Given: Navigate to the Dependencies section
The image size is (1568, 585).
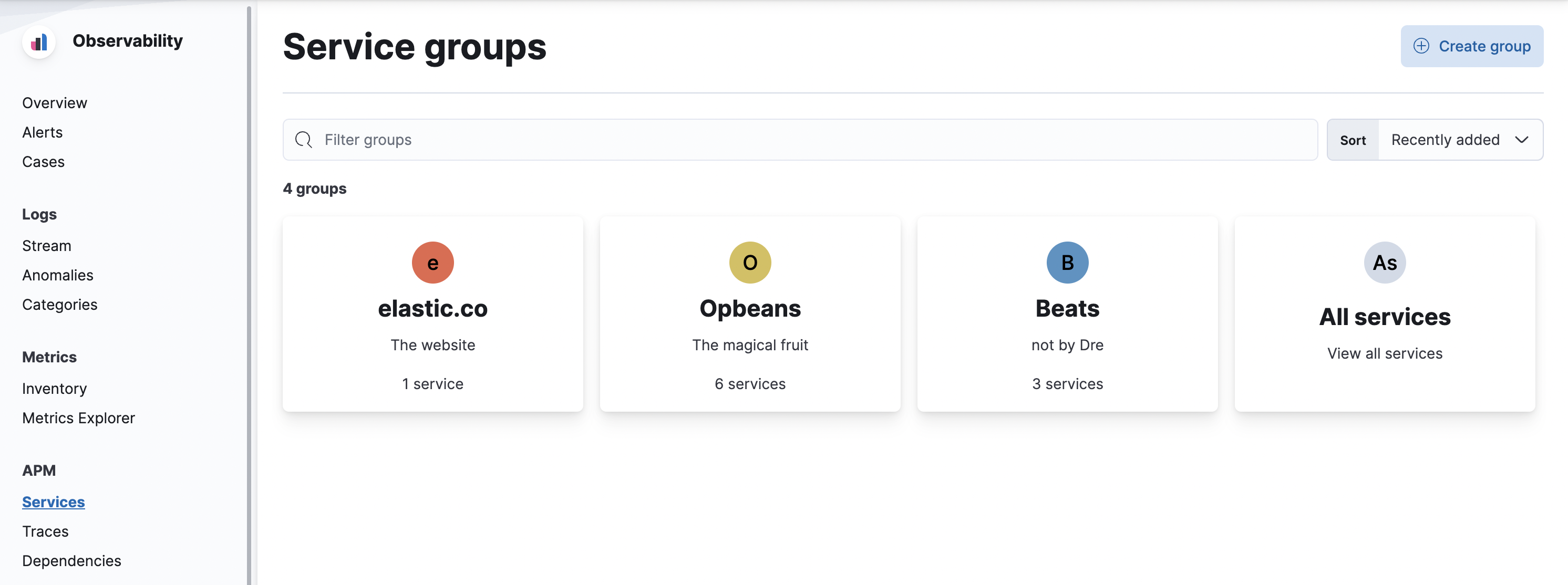Looking at the screenshot, I should pyautogui.click(x=71, y=560).
